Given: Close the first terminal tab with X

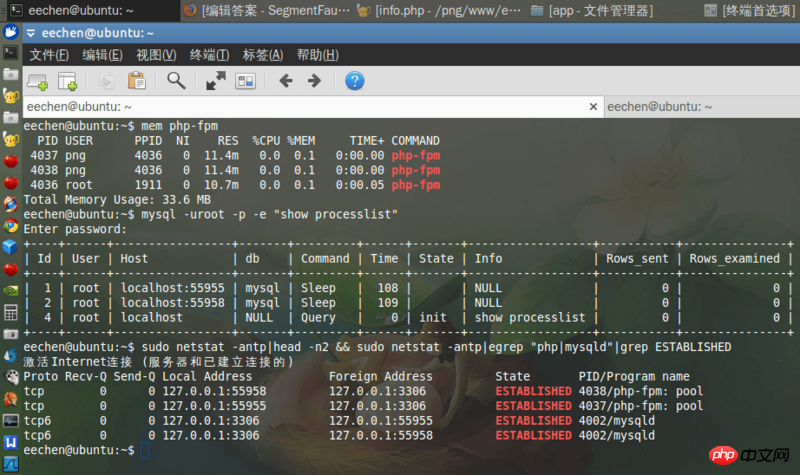Looking at the screenshot, I should pyautogui.click(x=593, y=107).
